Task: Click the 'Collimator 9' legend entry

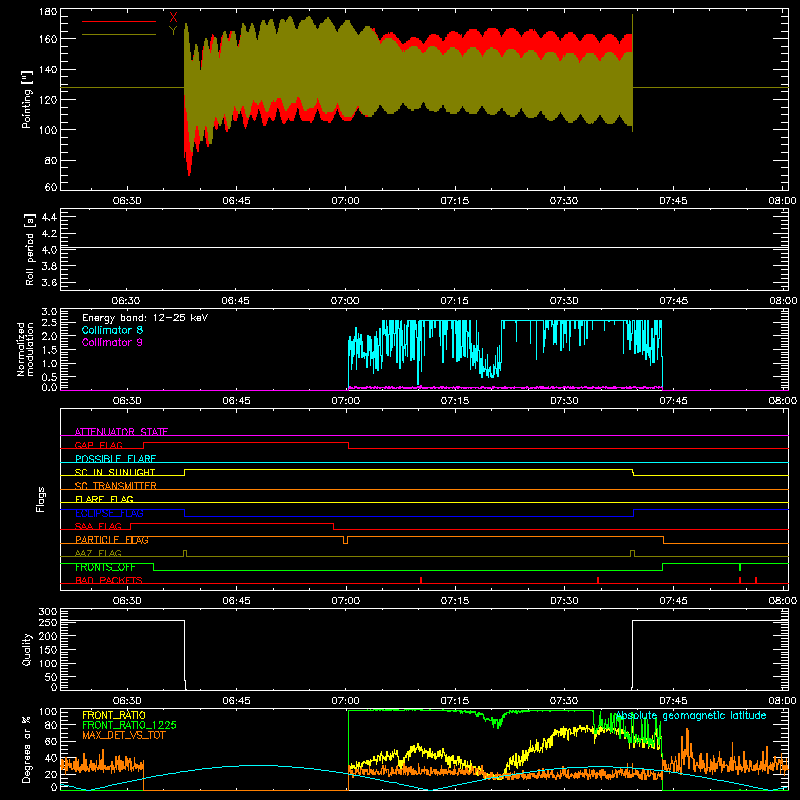Action: click(112, 342)
